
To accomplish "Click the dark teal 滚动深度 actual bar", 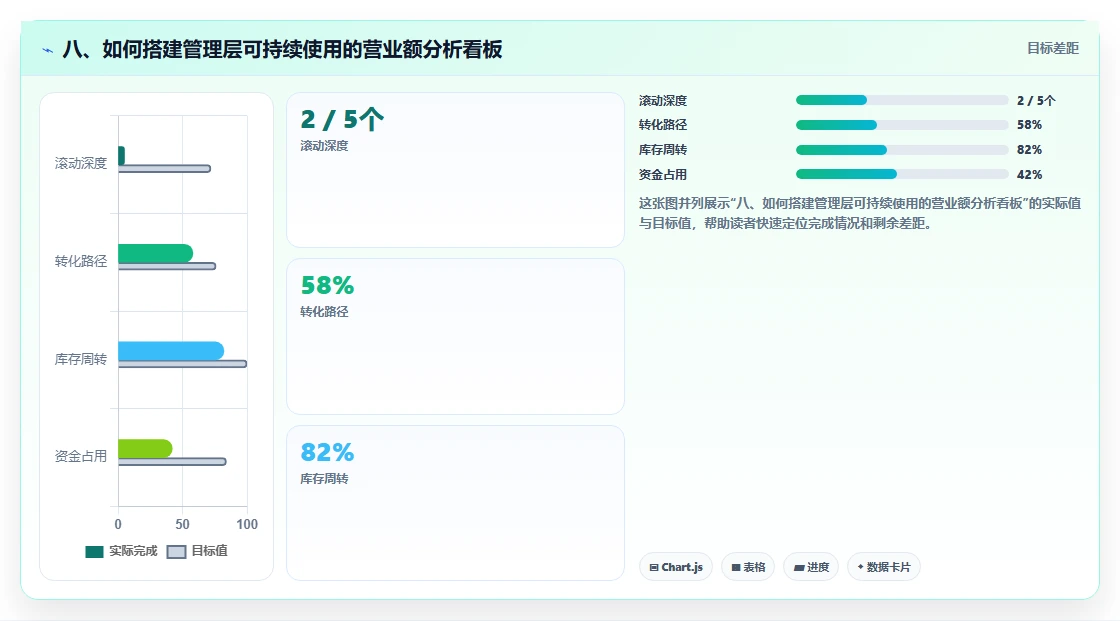I will (121, 156).
